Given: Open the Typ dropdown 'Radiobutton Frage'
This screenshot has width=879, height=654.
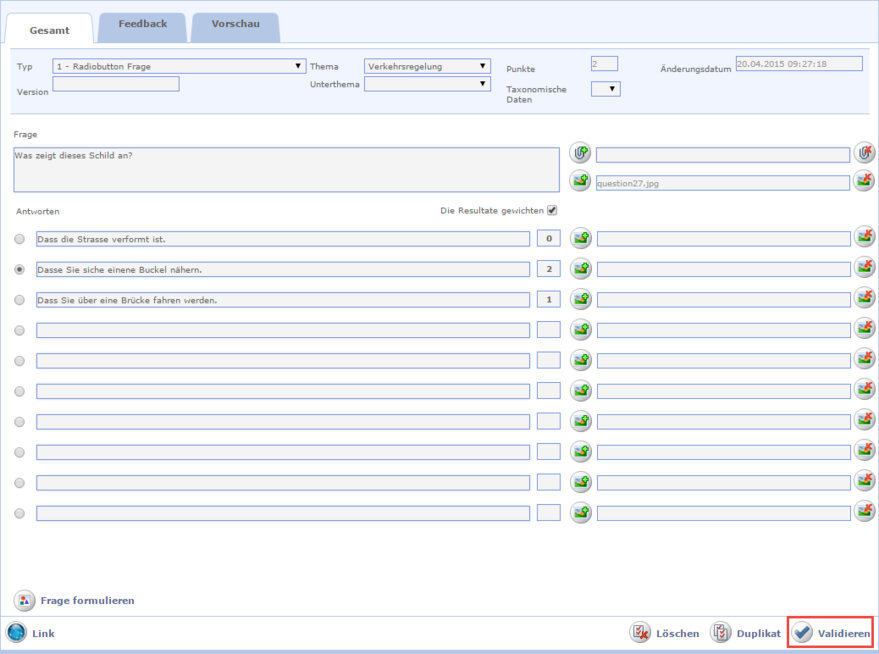Looking at the screenshot, I should click(x=179, y=67).
